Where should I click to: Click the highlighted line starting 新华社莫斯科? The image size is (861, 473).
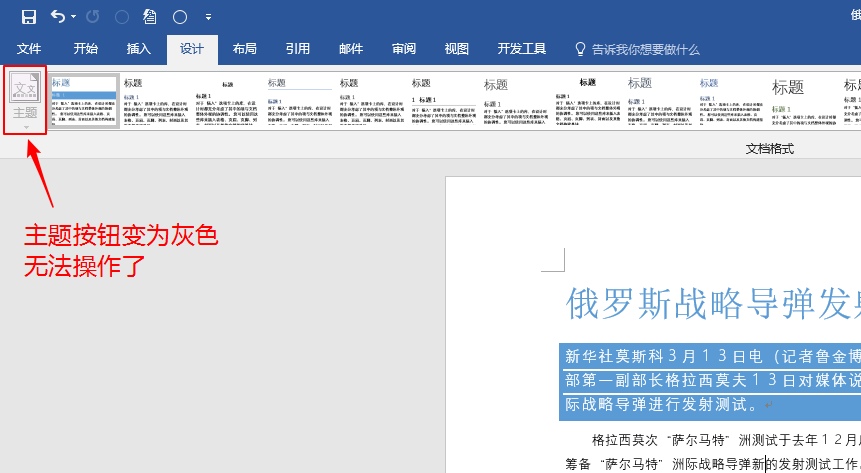(x=713, y=356)
